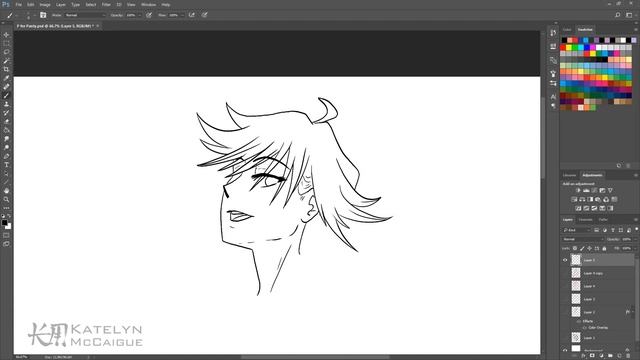
Task: Switch to the Paths tab
Action: point(603,220)
